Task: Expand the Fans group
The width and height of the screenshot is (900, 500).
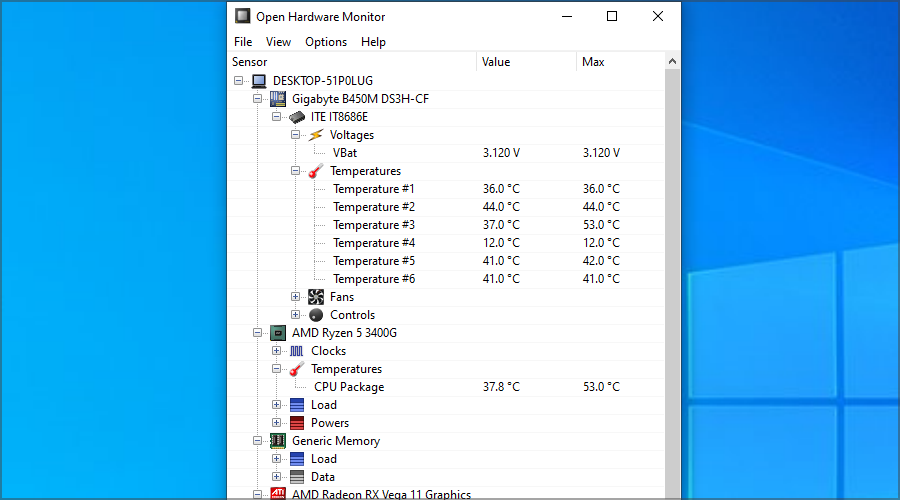Action: point(296,297)
